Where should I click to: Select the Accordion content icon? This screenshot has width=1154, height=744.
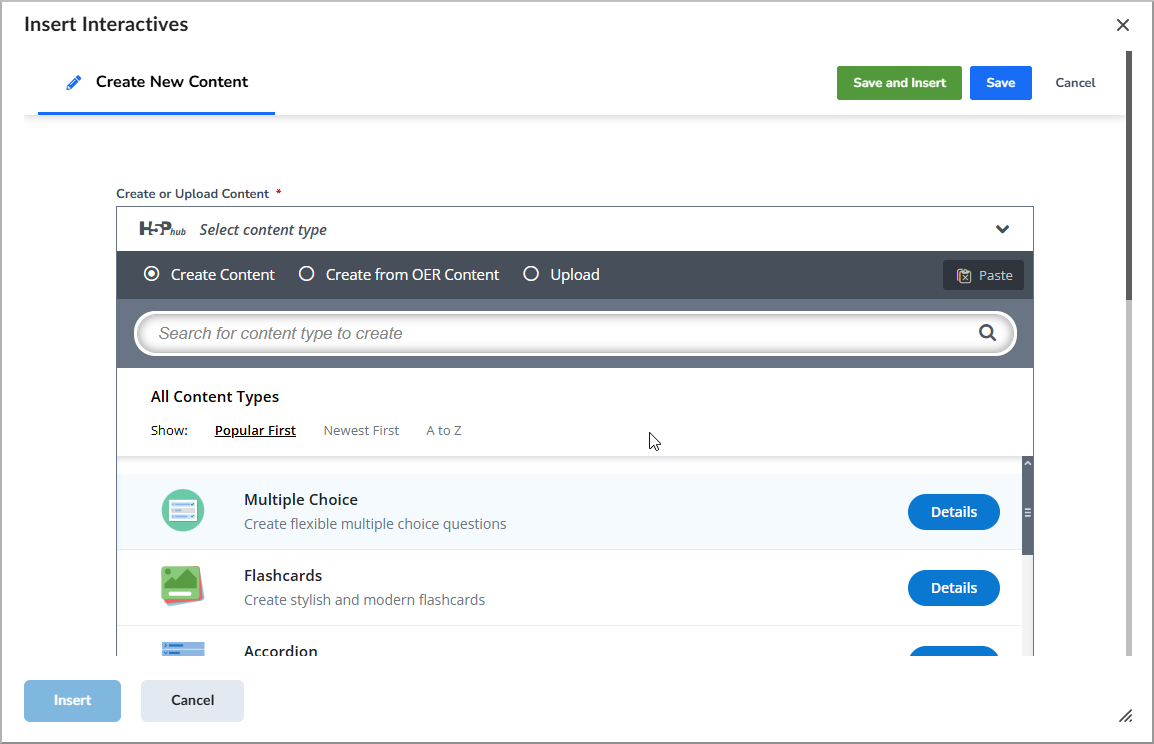point(183,650)
